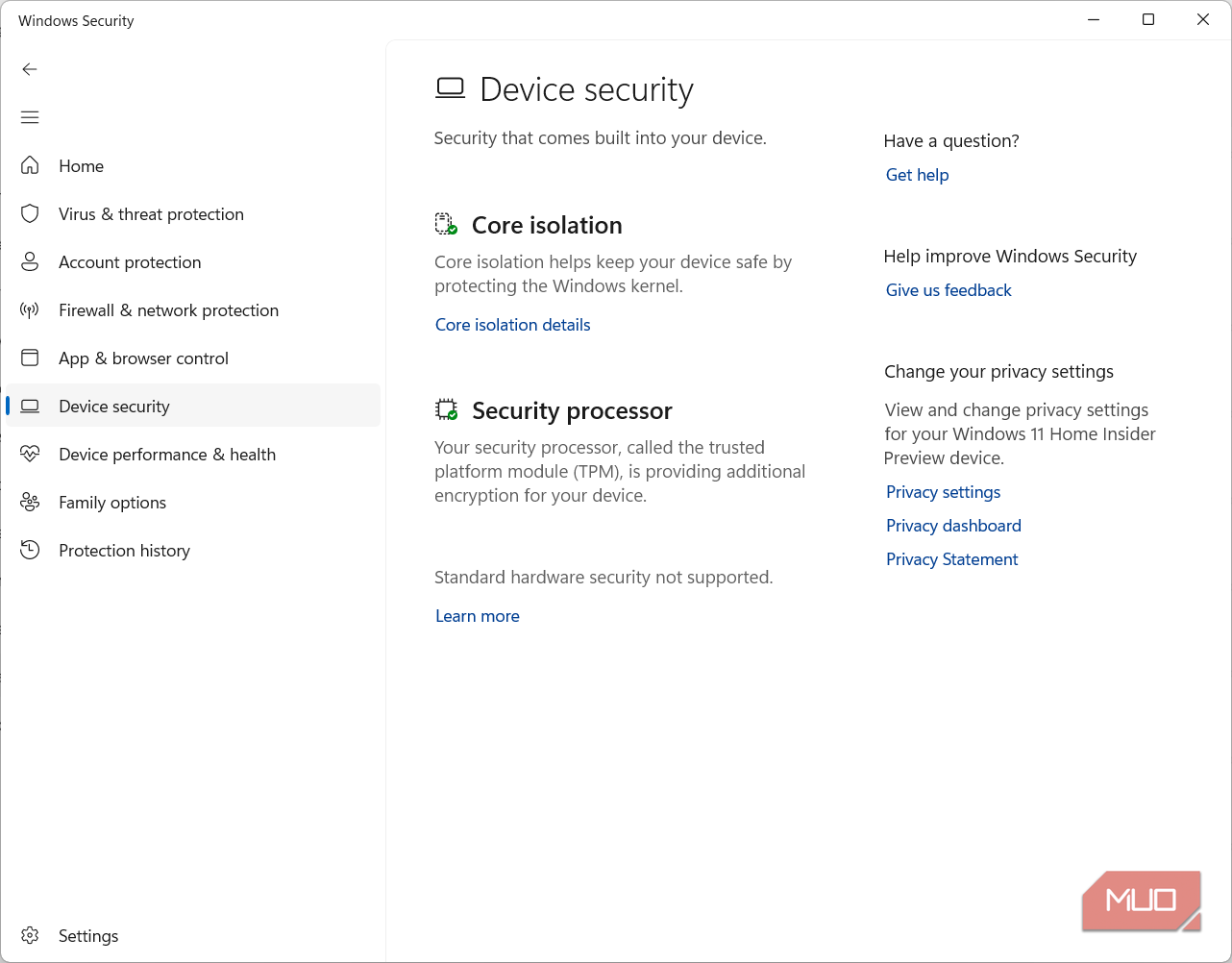This screenshot has width=1232, height=963.
Task: Open Settings label in sidebar
Action: [x=88, y=936]
